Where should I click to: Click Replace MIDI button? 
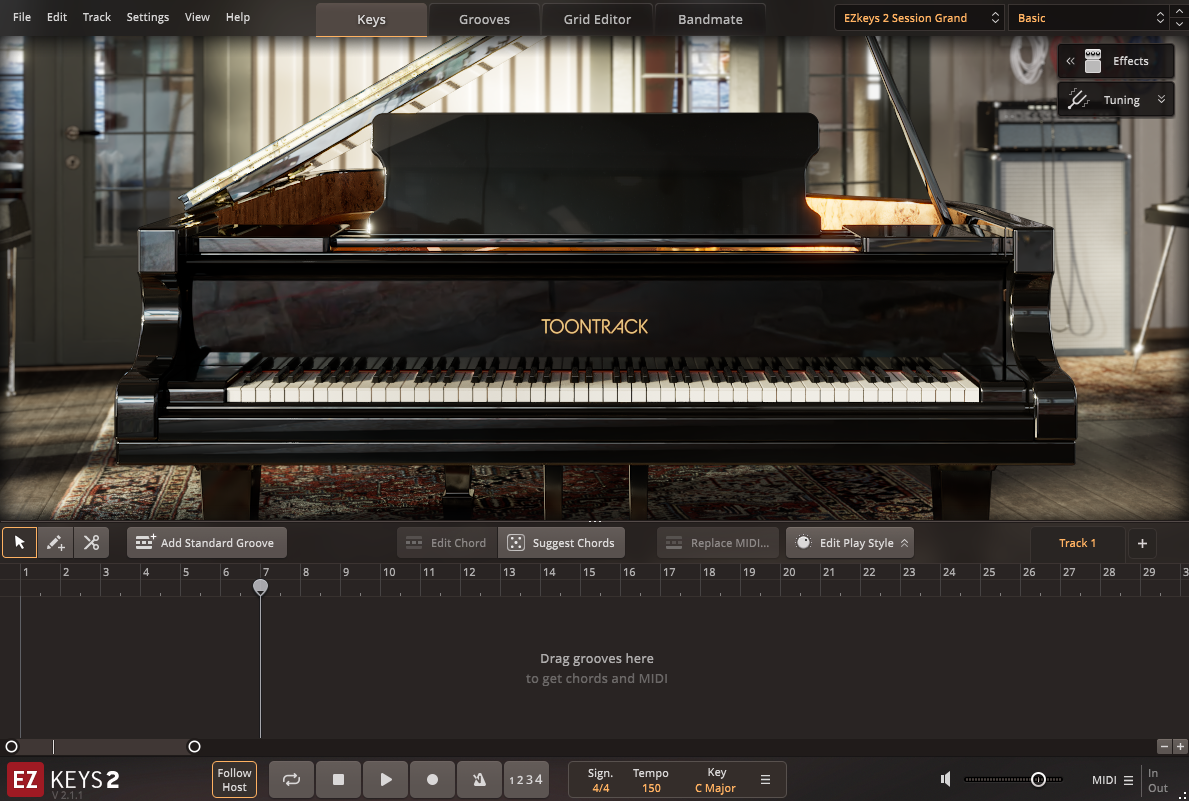pos(717,542)
